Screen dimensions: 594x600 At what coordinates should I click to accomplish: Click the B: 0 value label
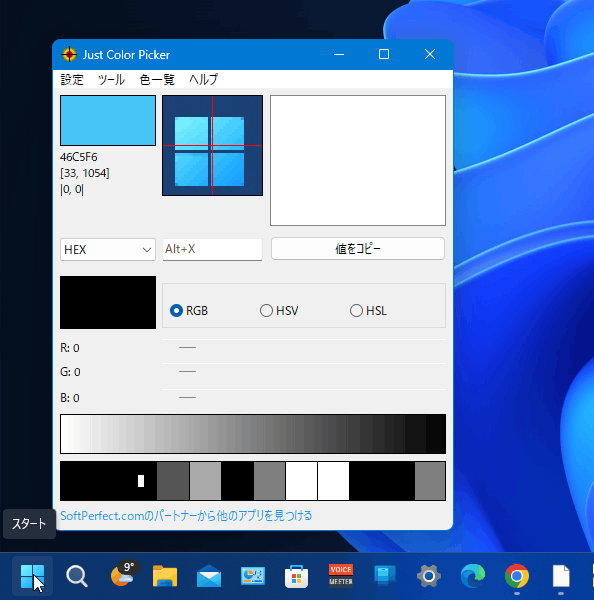click(x=70, y=398)
